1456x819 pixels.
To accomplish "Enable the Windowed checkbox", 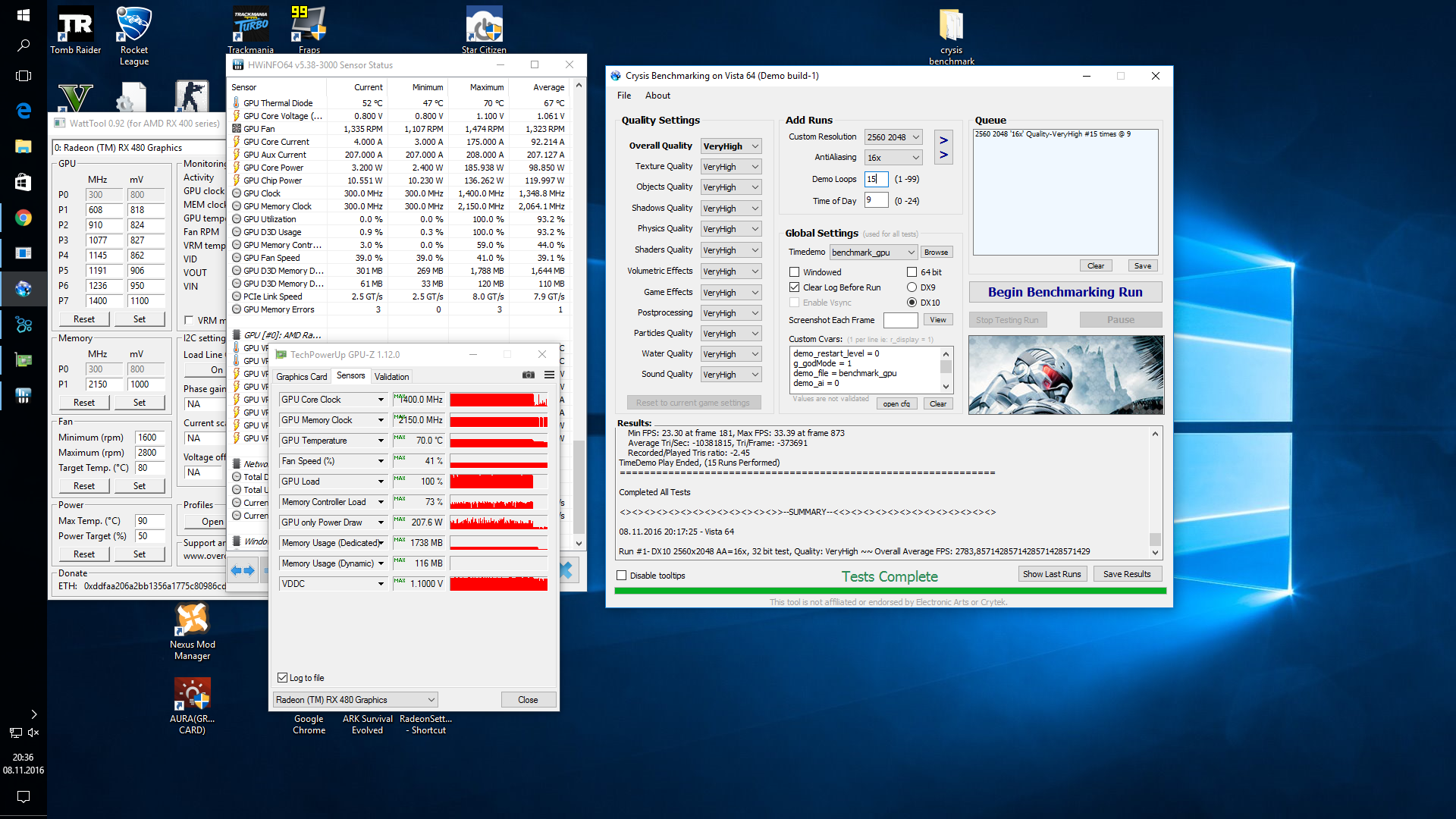I will pyautogui.click(x=794, y=272).
